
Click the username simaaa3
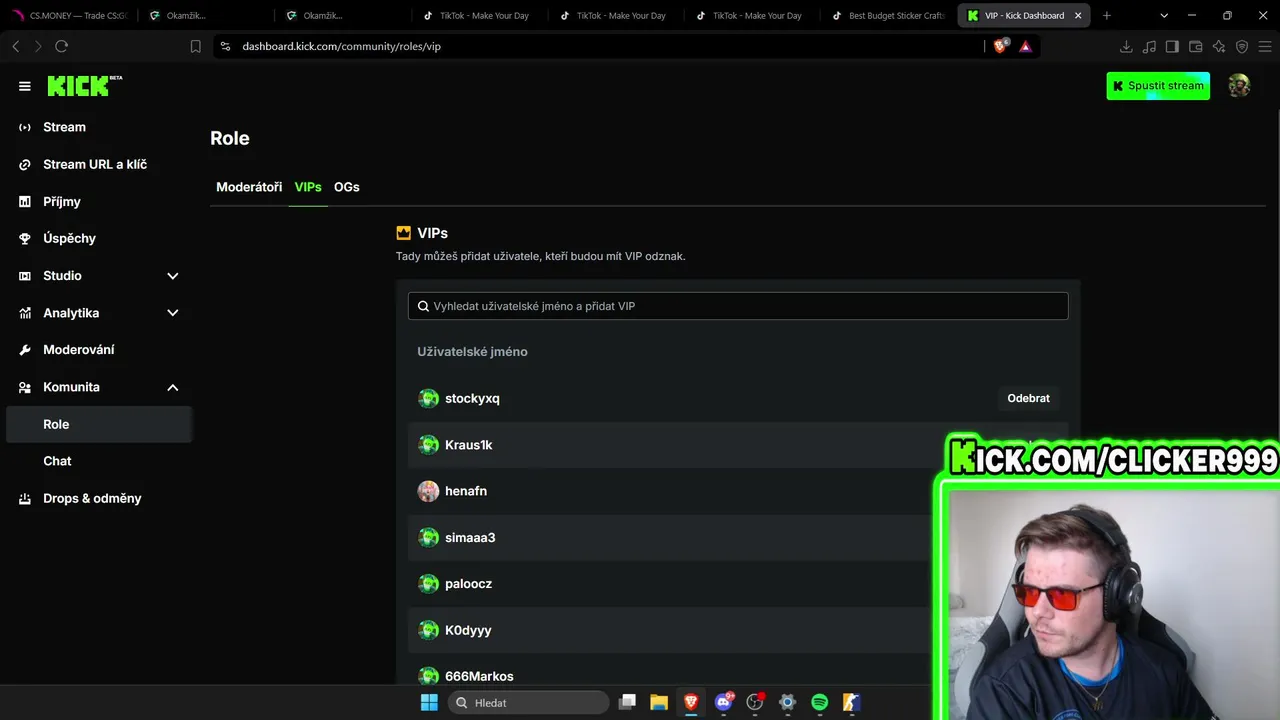(x=470, y=538)
